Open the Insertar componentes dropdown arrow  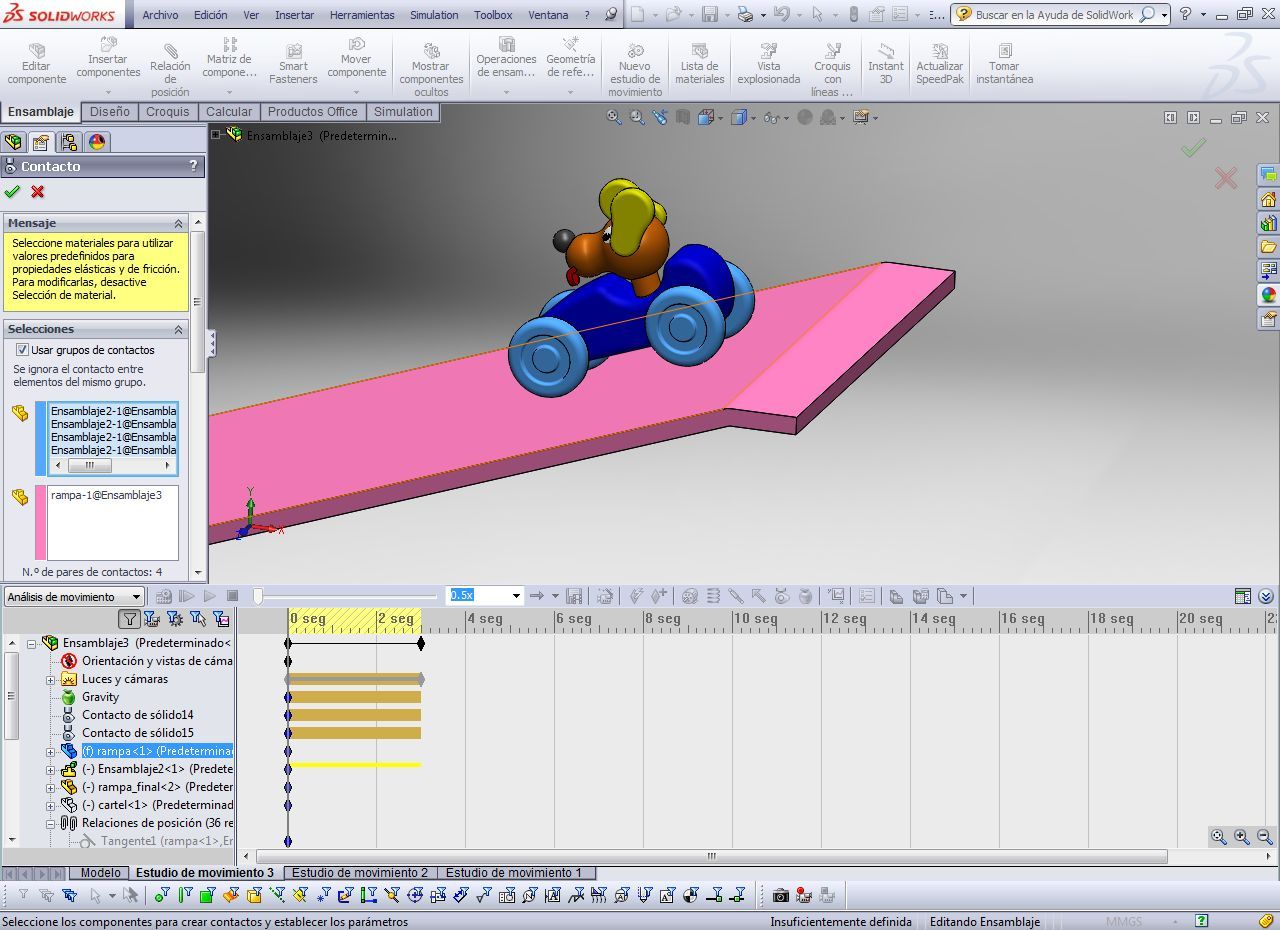pos(108,91)
